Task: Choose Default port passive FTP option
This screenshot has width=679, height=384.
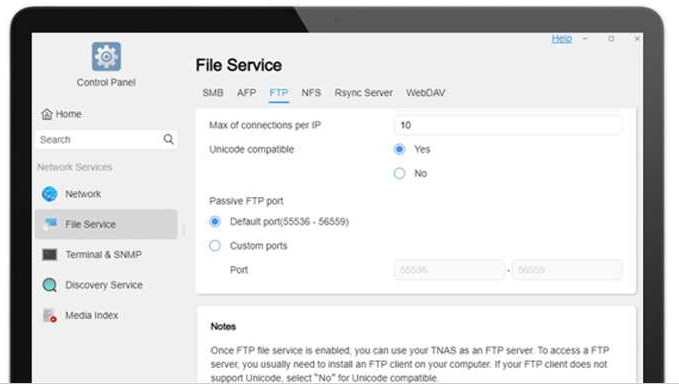Action: pos(215,222)
